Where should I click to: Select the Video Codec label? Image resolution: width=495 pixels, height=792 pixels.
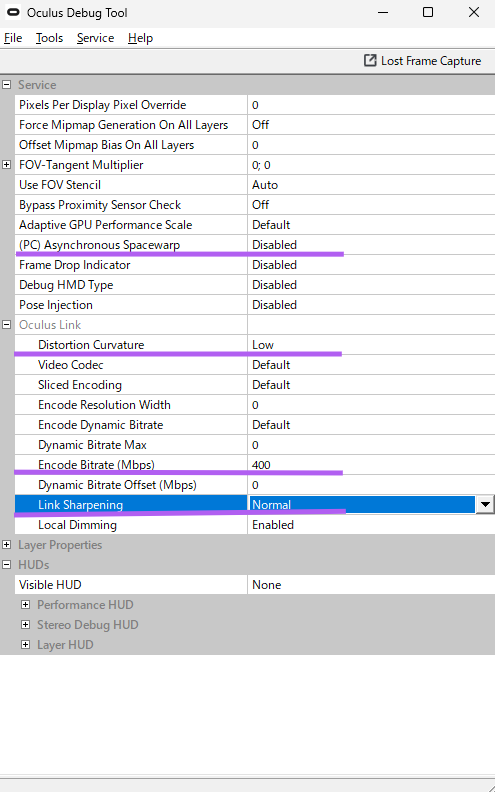coord(71,365)
